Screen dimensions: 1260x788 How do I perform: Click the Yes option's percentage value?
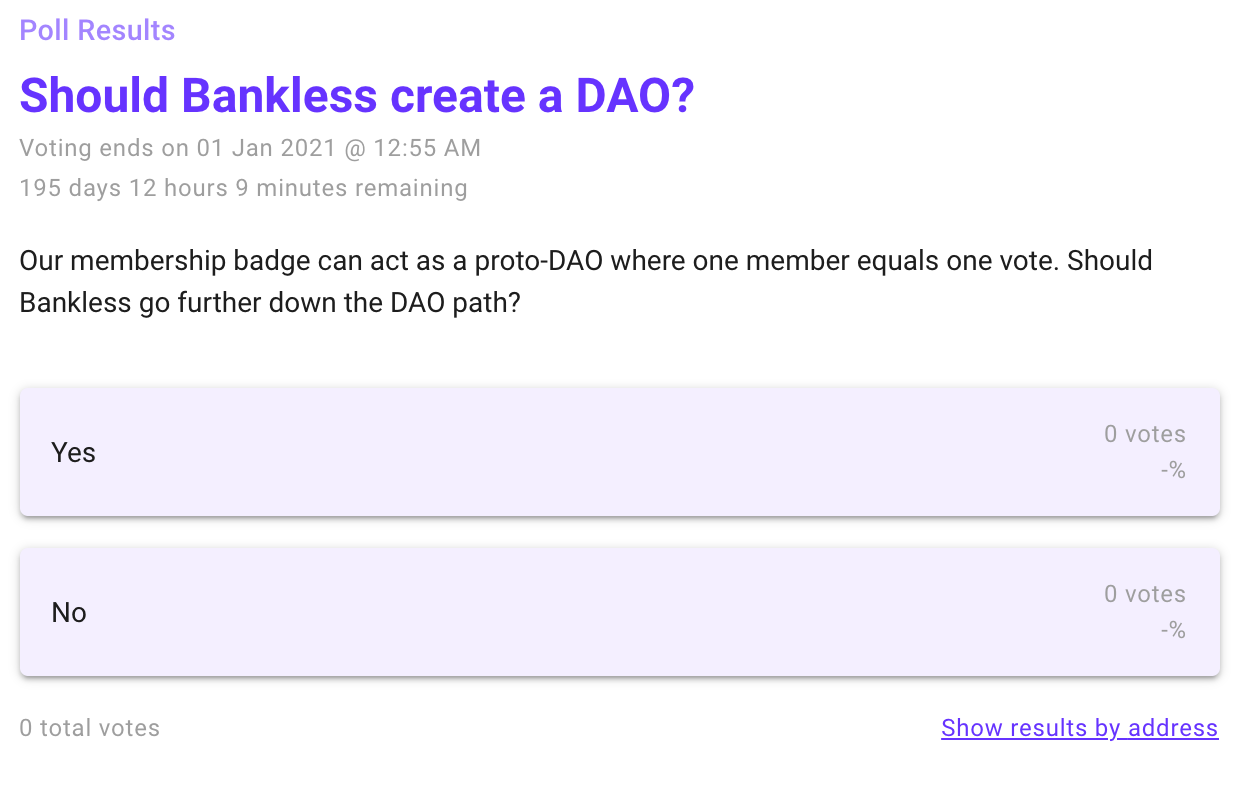coord(1172,470)
